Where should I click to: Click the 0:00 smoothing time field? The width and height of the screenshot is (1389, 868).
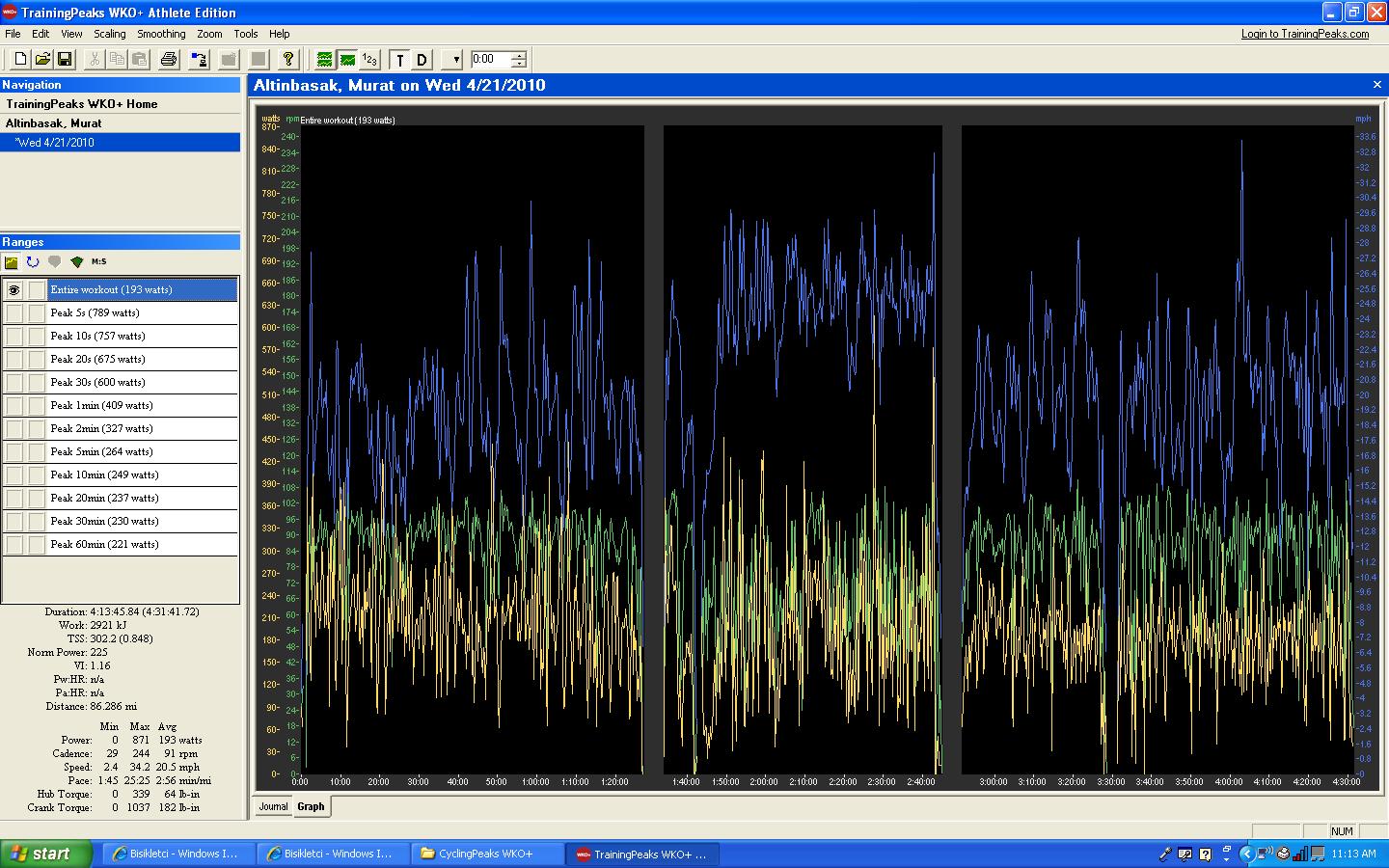(x=490, y=60)
